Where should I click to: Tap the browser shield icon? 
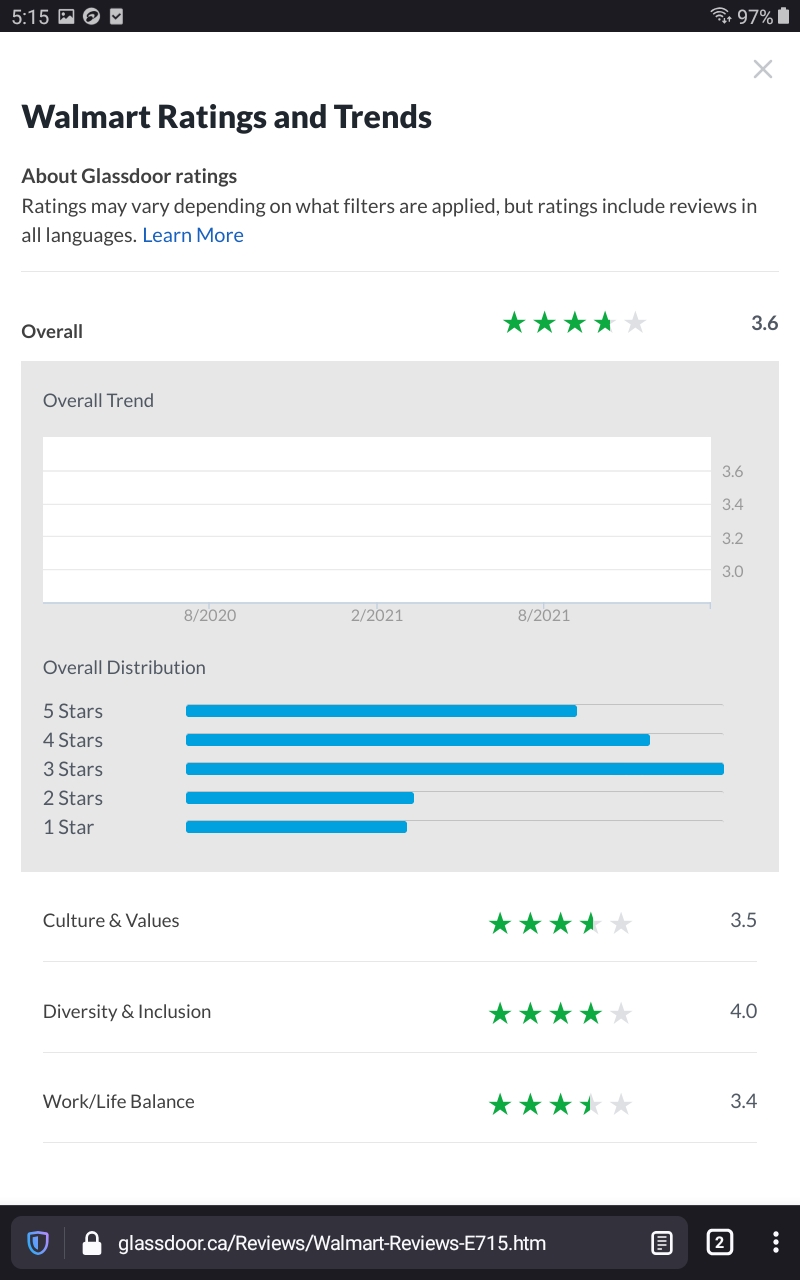click(x=38, y=1243)
